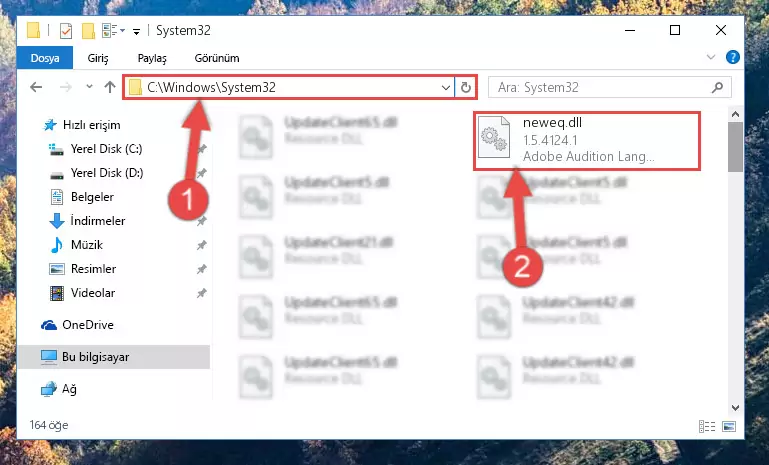
Task: Switch to details list view
Action: [707, 426]
